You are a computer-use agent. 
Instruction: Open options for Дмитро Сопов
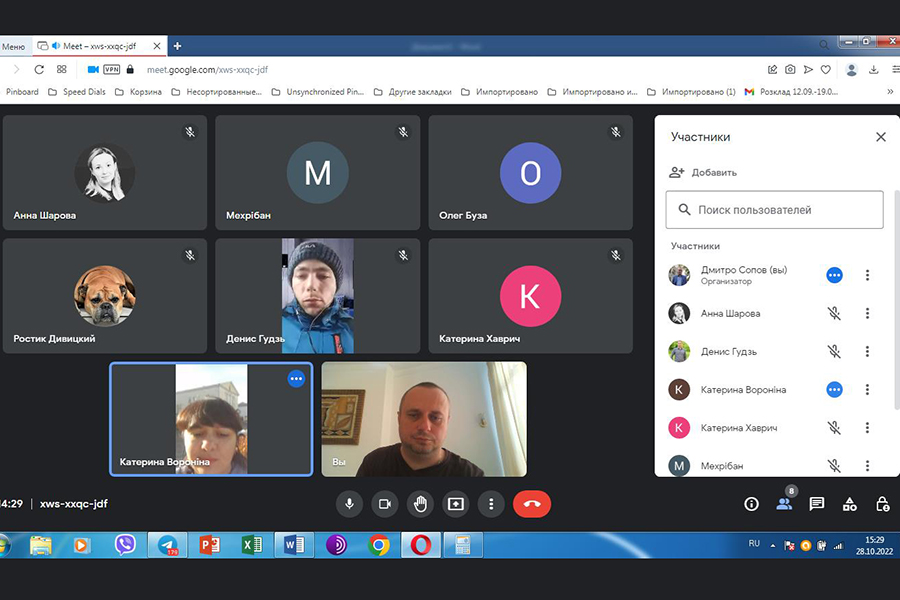pos(867,276)
